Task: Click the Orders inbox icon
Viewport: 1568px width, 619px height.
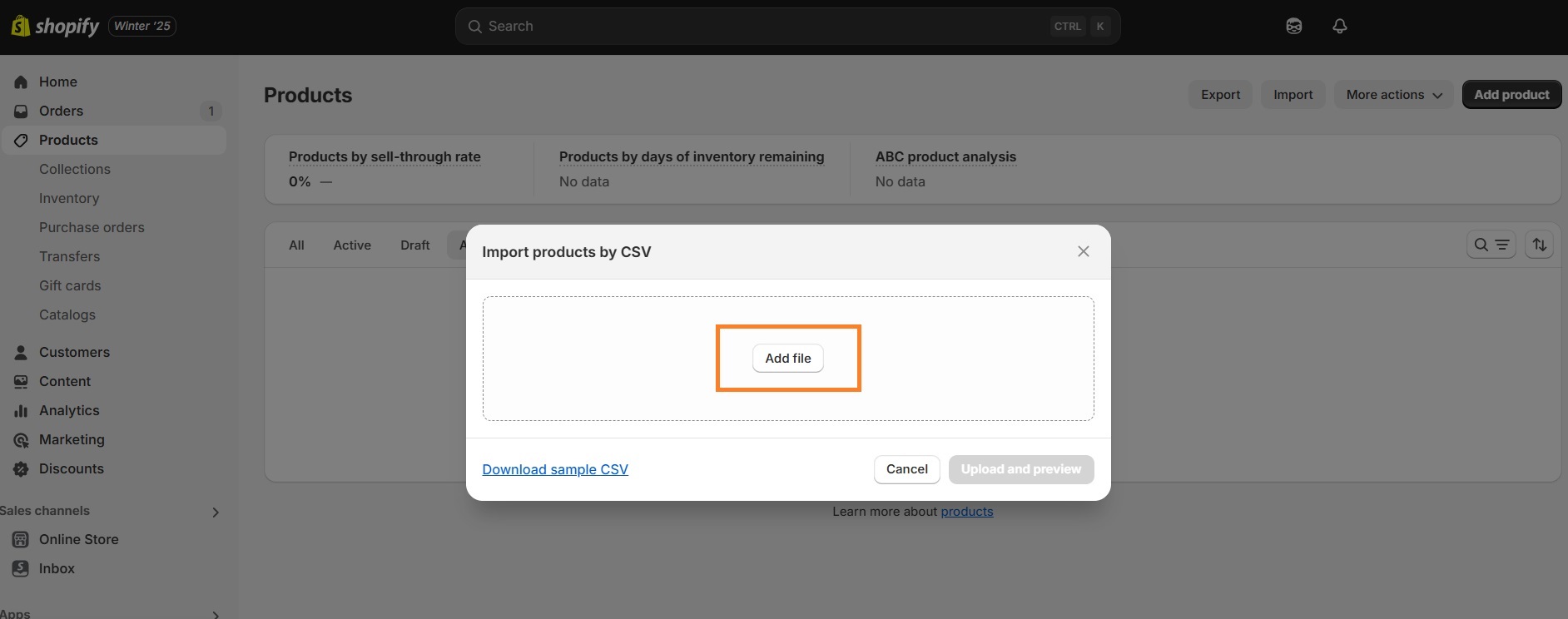Action: click(21, 111)
